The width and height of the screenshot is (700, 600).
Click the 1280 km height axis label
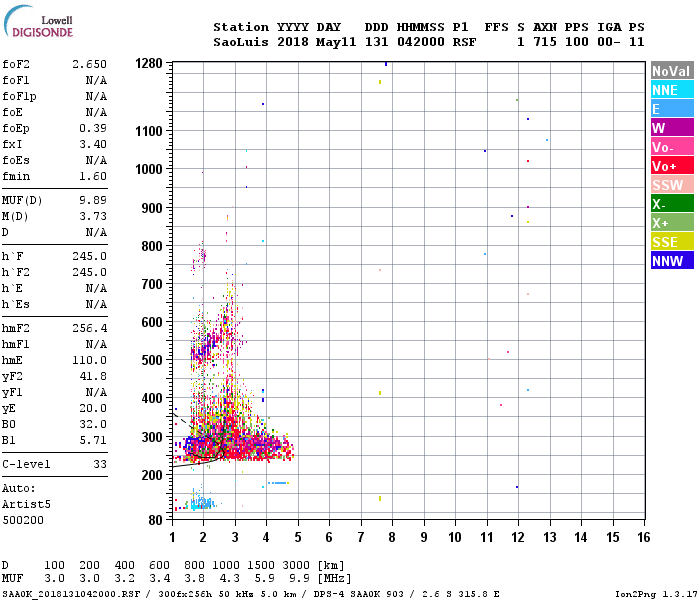pyautogui.click(x=149, y=63)
